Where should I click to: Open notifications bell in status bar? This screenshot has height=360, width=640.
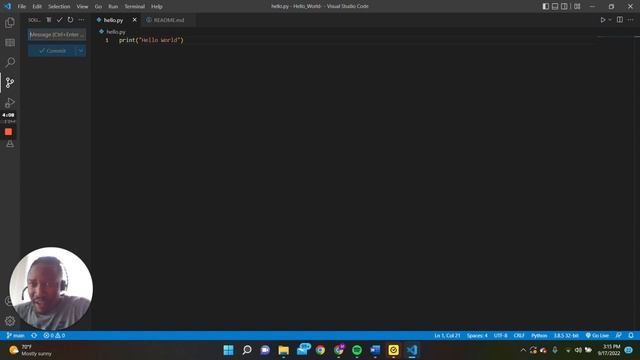click(631, 336)
